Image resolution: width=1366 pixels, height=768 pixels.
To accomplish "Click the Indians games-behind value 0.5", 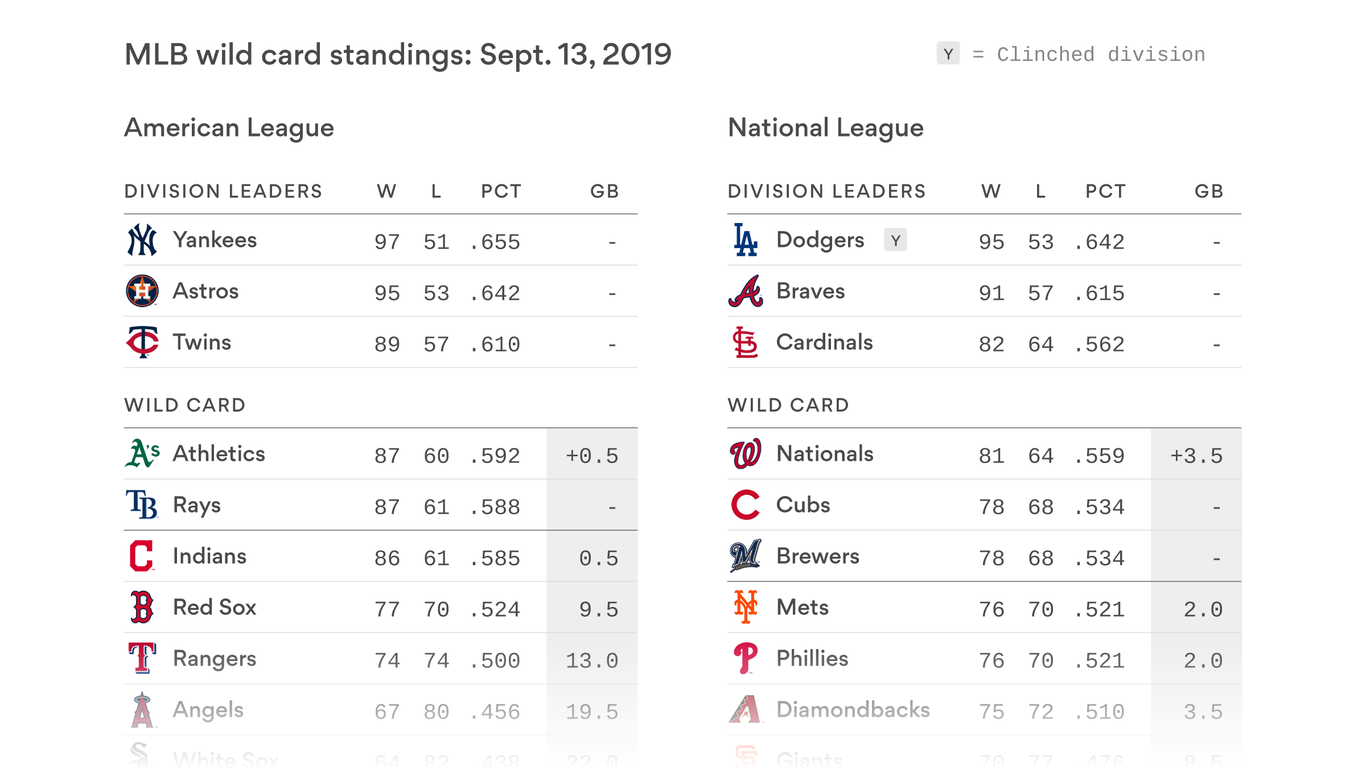I will 598,558.
